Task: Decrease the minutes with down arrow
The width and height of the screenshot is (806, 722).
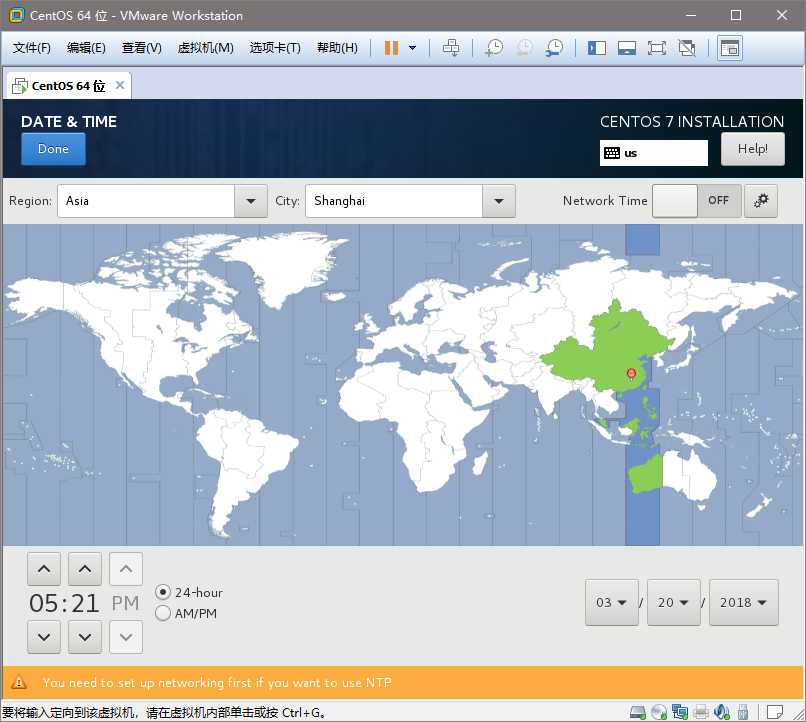Action: 85,637
